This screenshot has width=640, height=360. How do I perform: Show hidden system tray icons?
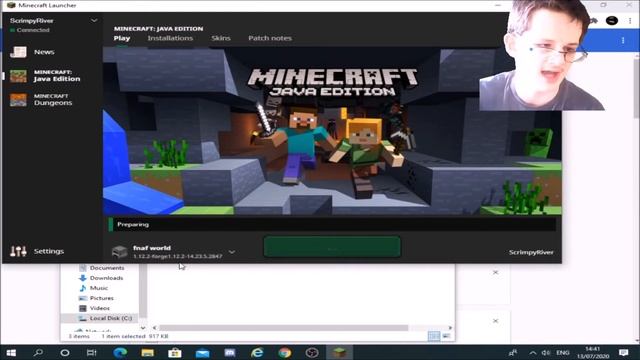pos(533,353)
